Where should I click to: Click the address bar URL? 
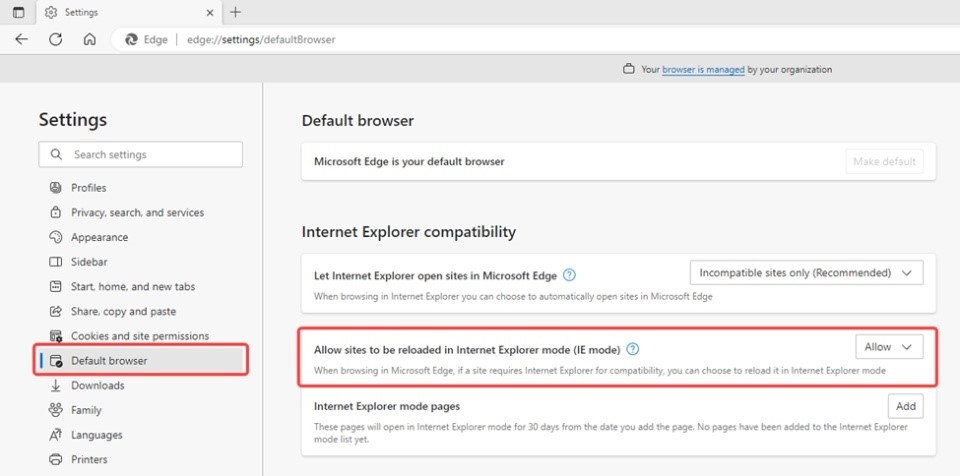(260, 39)
